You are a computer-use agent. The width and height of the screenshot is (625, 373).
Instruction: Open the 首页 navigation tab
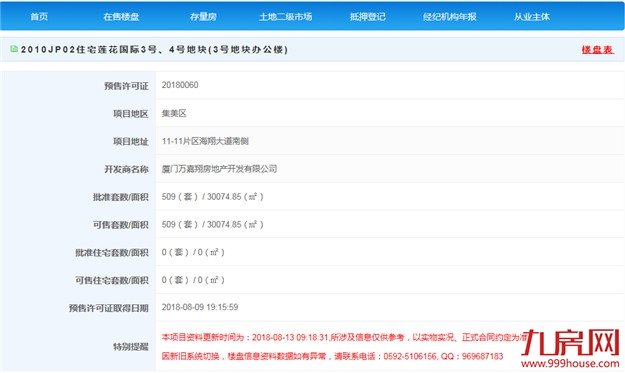tap(39, 17)
